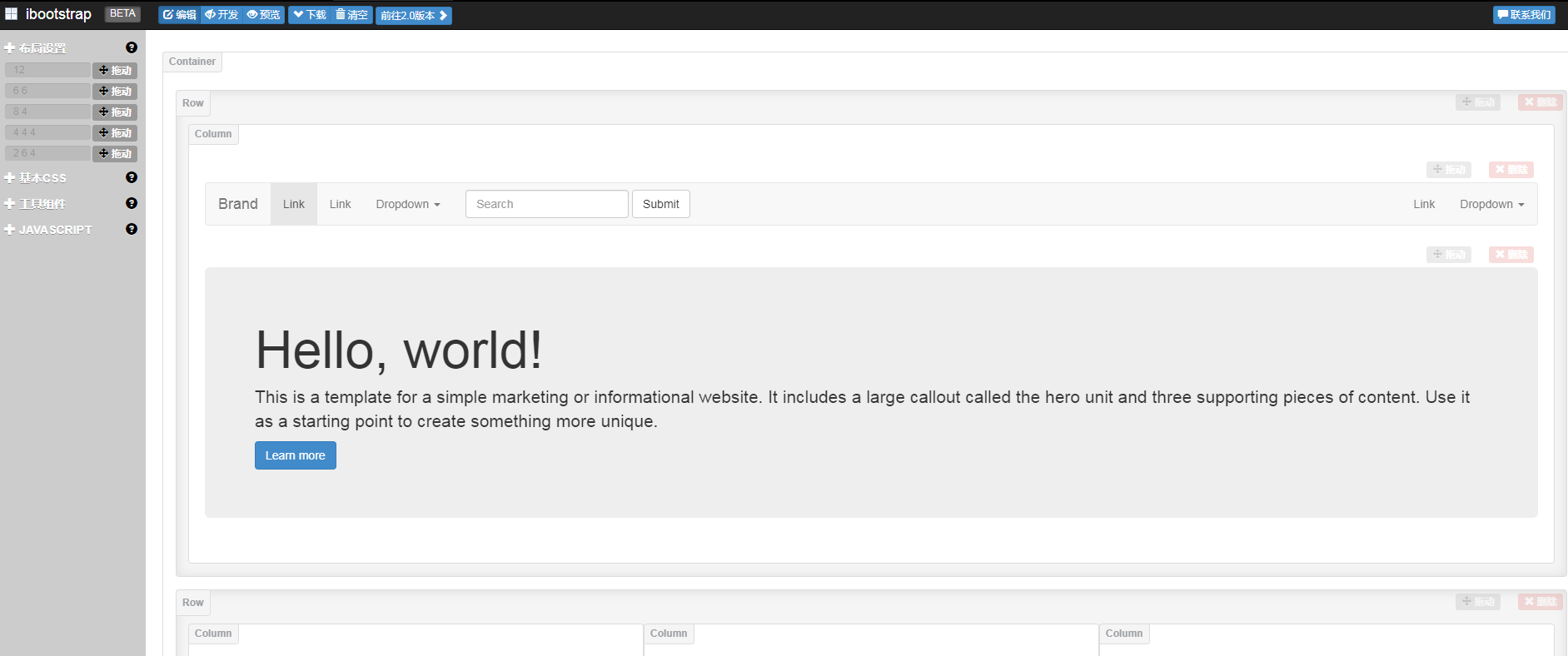Open help icon beside 基本CSS
This screenshot has height=656, width=1568.
(132, 177)
